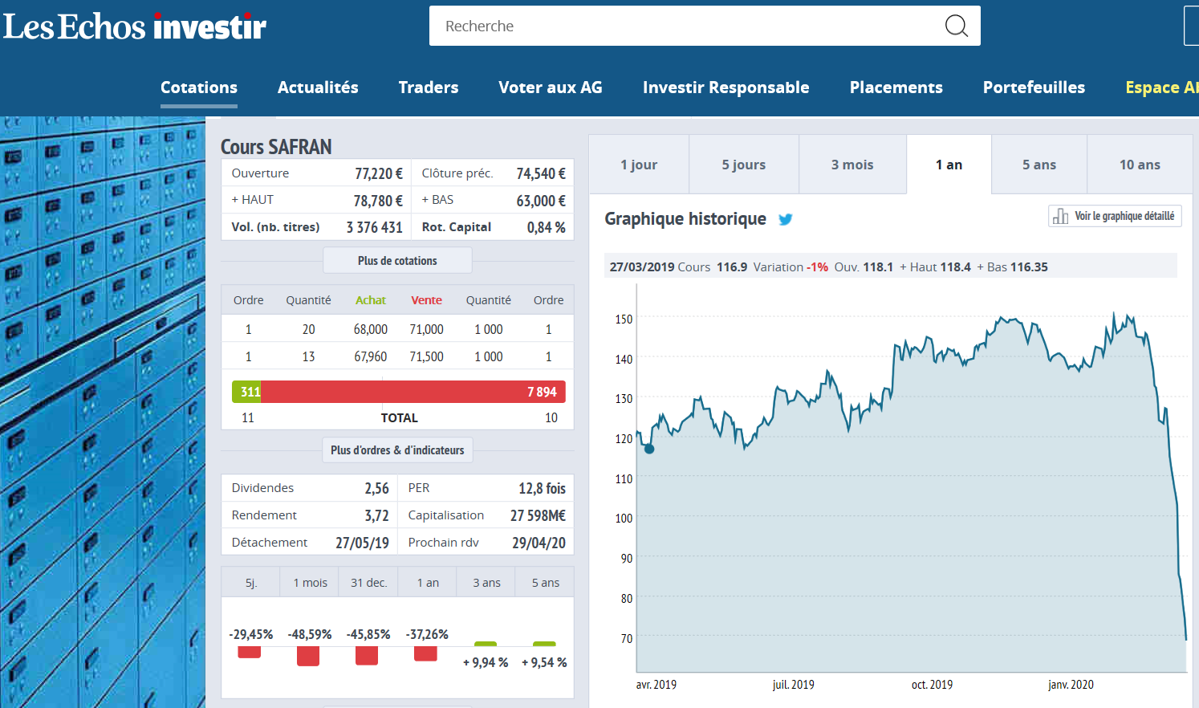Click the Les Echos Investir logo
The image size is (1199, 708).
click(x=135, y=27)
